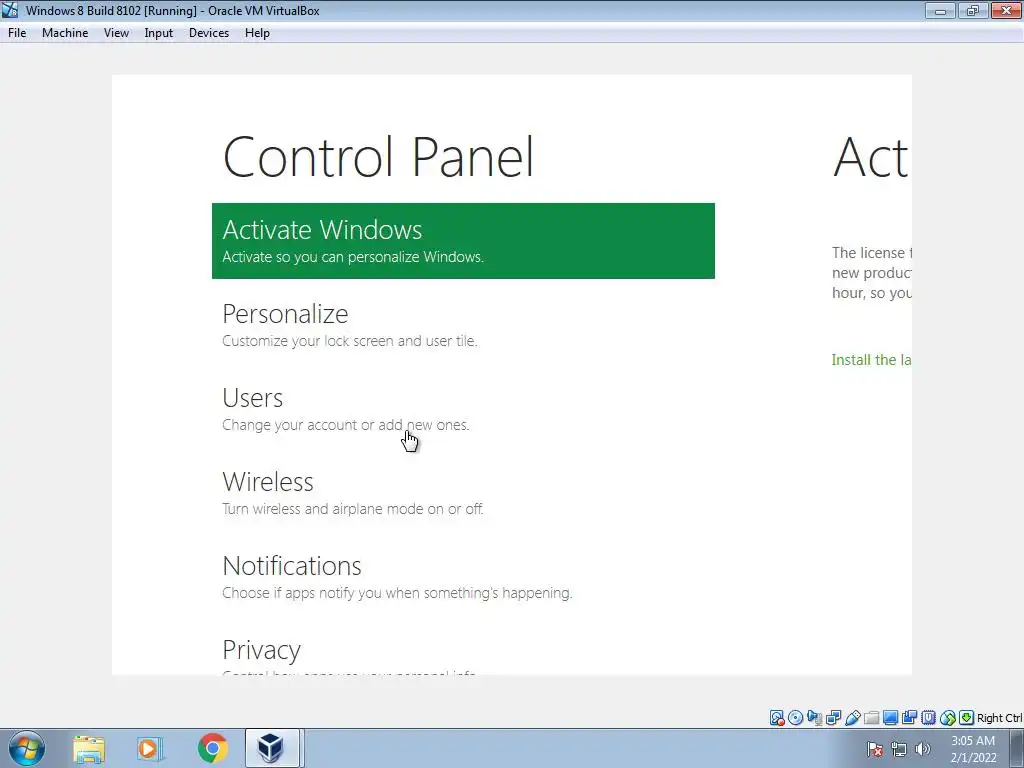Open the Users settings category

[463, 409]
